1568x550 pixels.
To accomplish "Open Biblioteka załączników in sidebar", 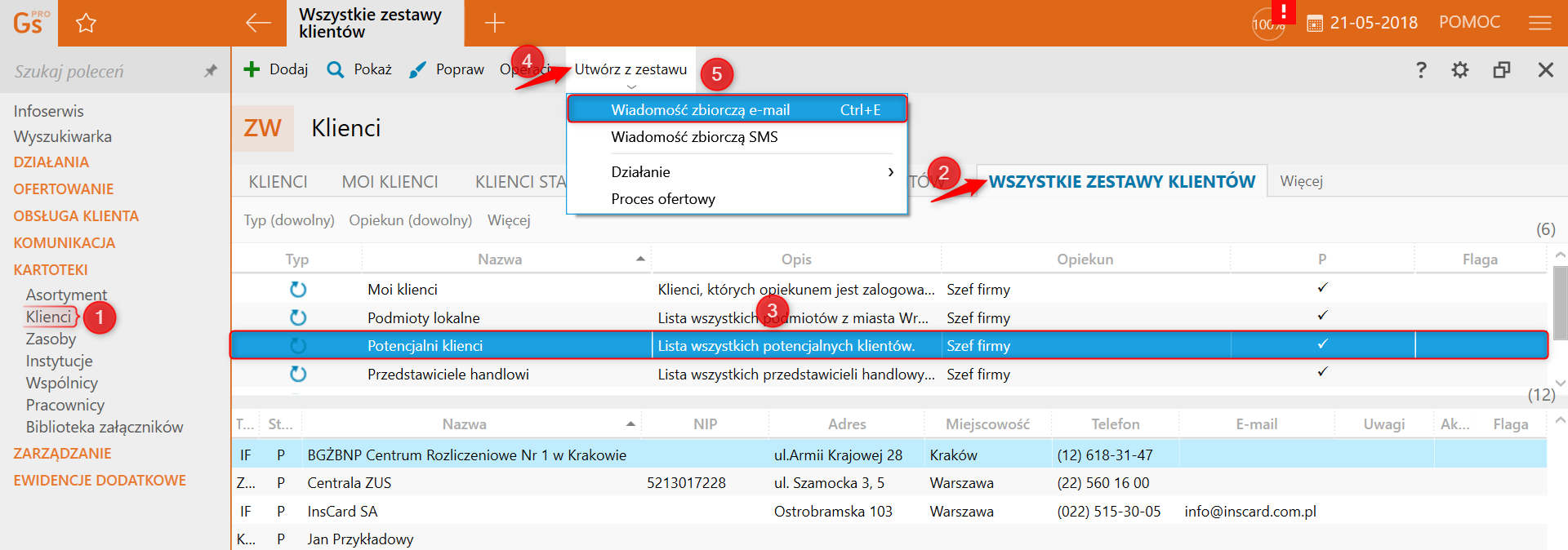I will pyautogui.click(x=104, y=427).
